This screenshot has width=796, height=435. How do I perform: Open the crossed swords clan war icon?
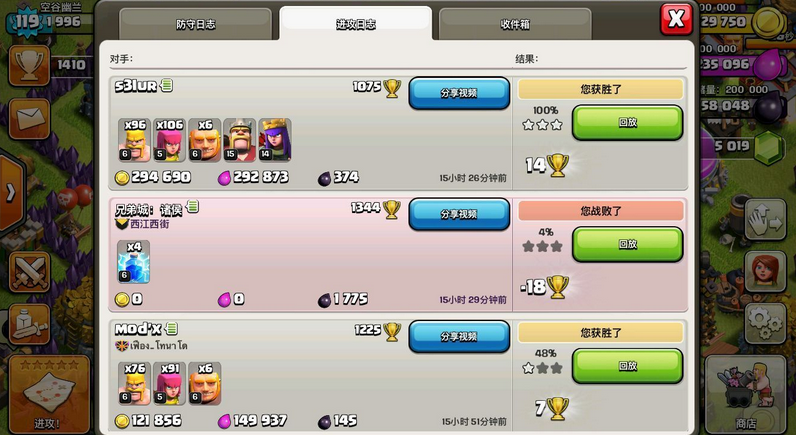point(29,272)
